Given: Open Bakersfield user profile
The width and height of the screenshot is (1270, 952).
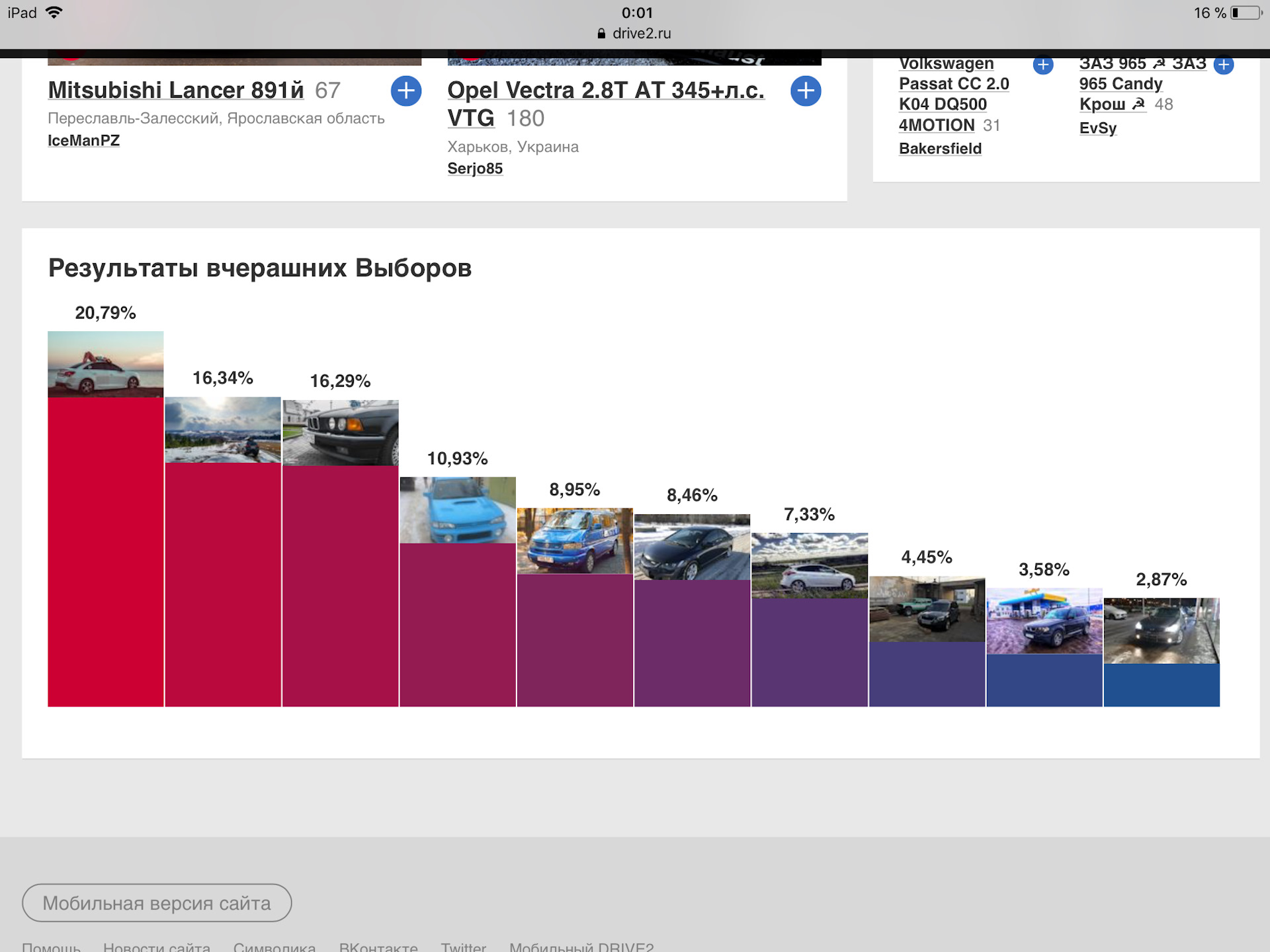Looking at the screenshot, I should (x=940, y=148).
